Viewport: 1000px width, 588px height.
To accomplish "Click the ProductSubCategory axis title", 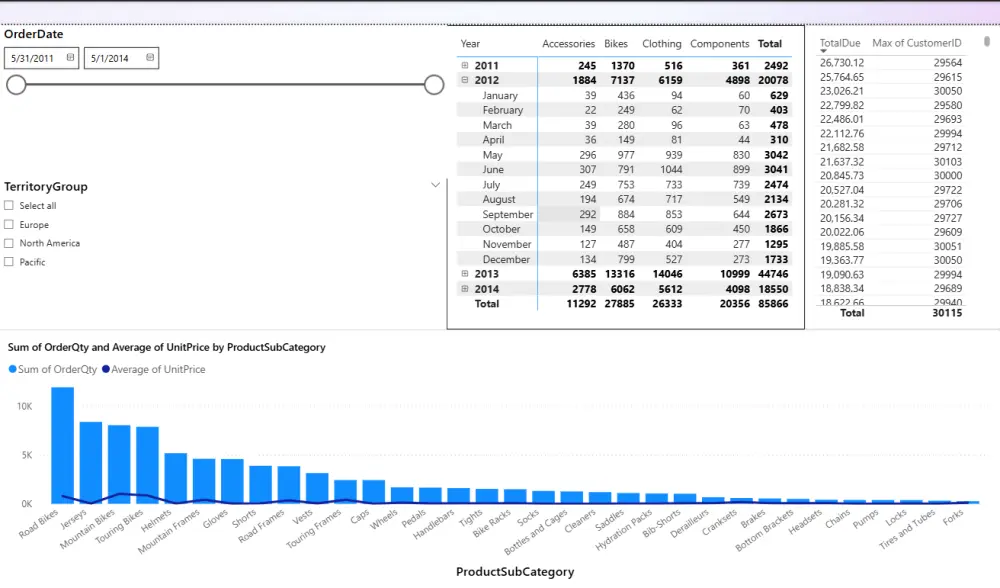I will click(515, 571).
